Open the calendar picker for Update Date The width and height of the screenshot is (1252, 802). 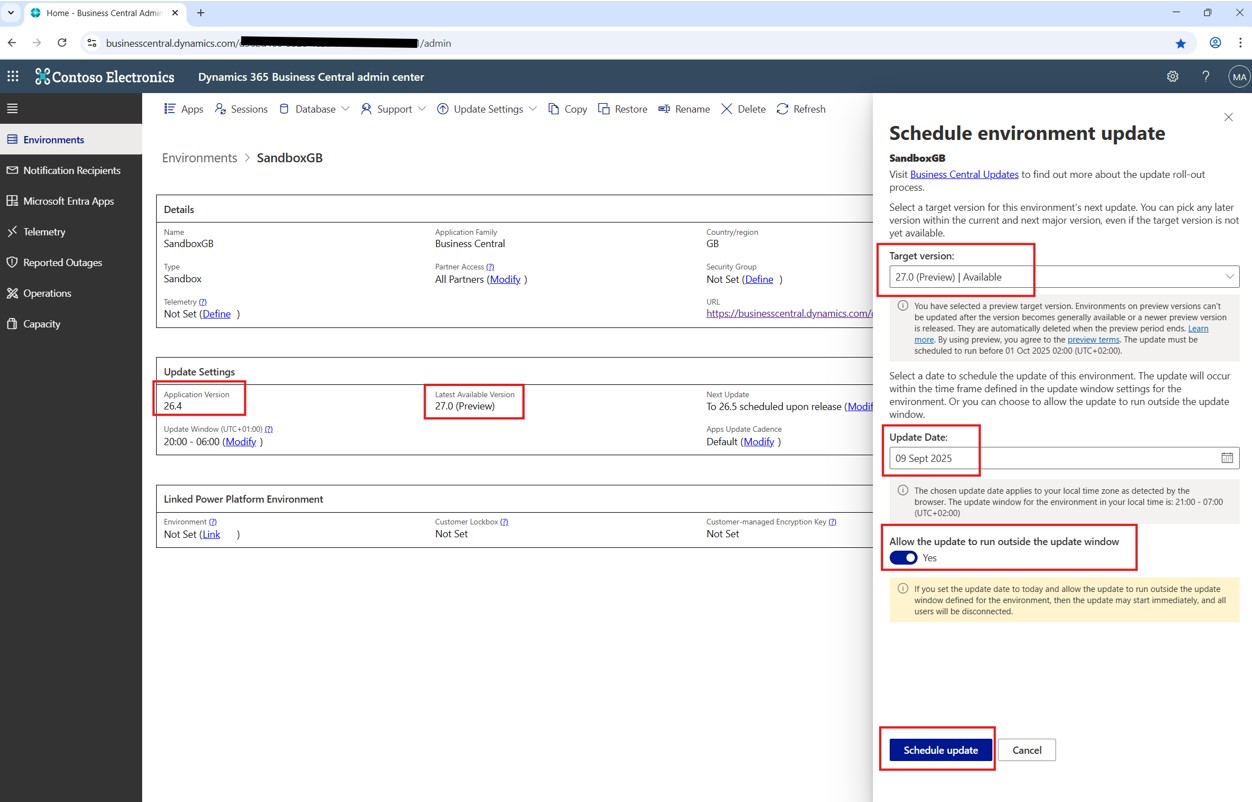(x=1227, y=458)
